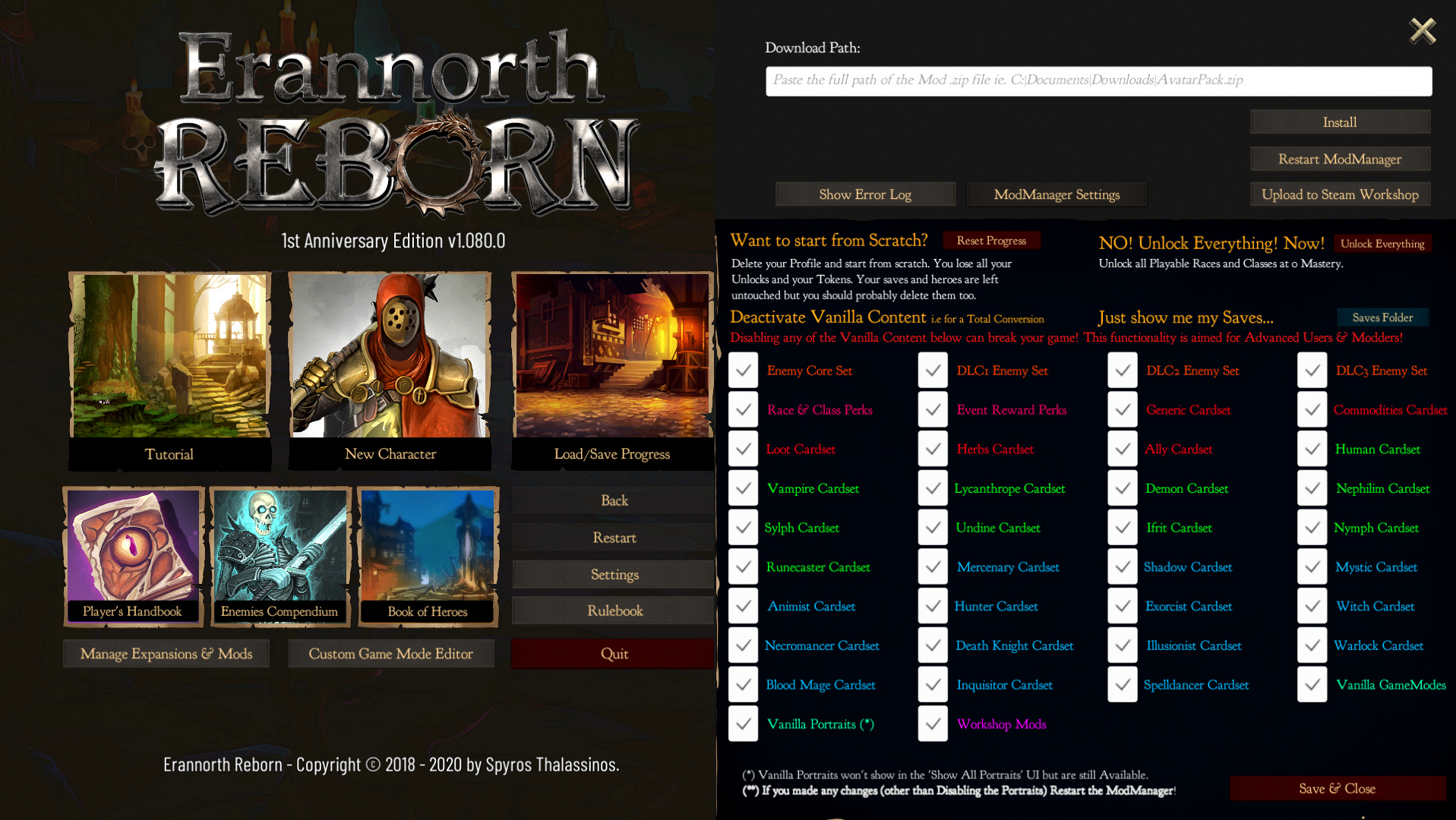Open the Enemies Compendium
Screen dimensions: 1456x820
280,557
